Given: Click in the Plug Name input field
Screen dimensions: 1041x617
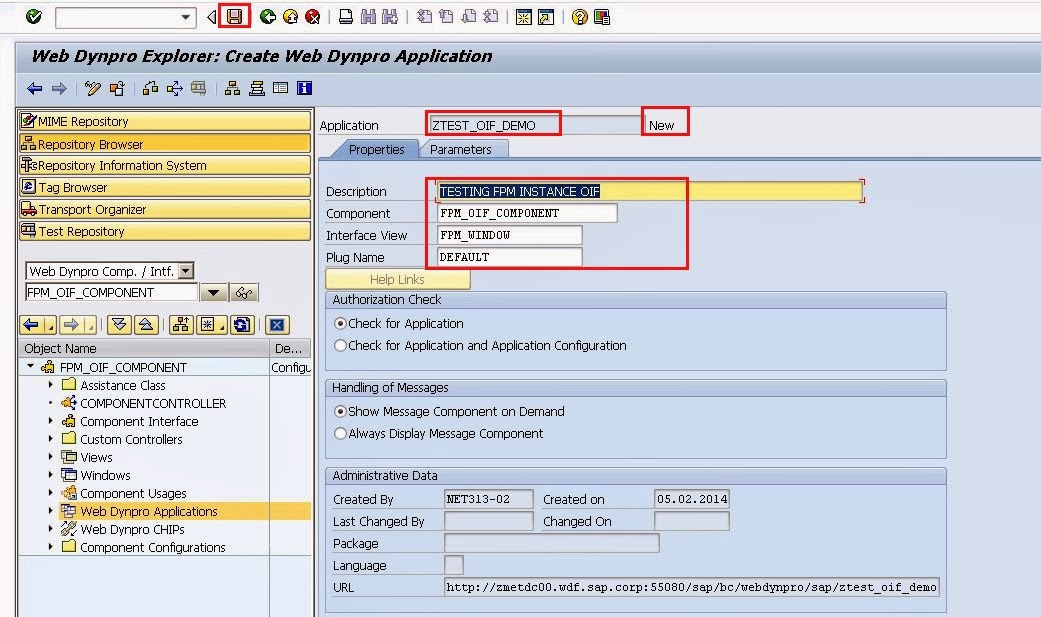Looking at the screenshot, I should pyautogui.click(x=509, y=257).
